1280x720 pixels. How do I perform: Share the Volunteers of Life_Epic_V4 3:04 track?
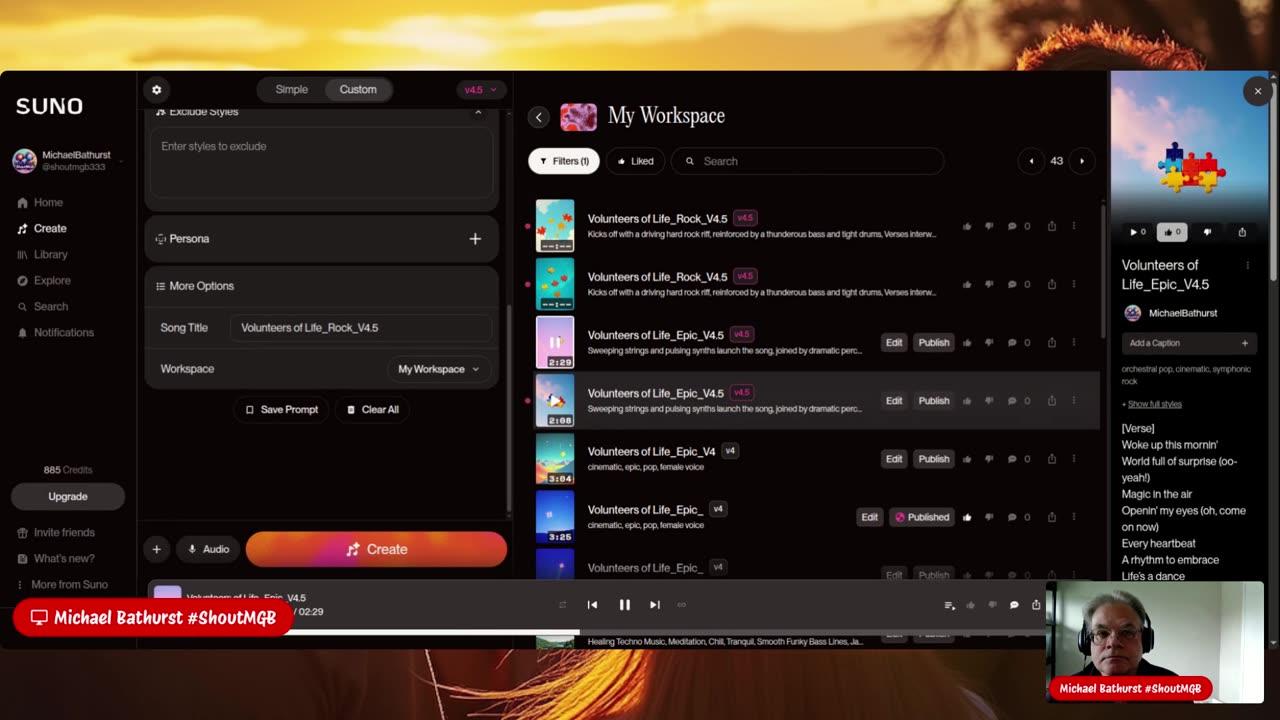pyautogui.click(x=1051, y=459)
